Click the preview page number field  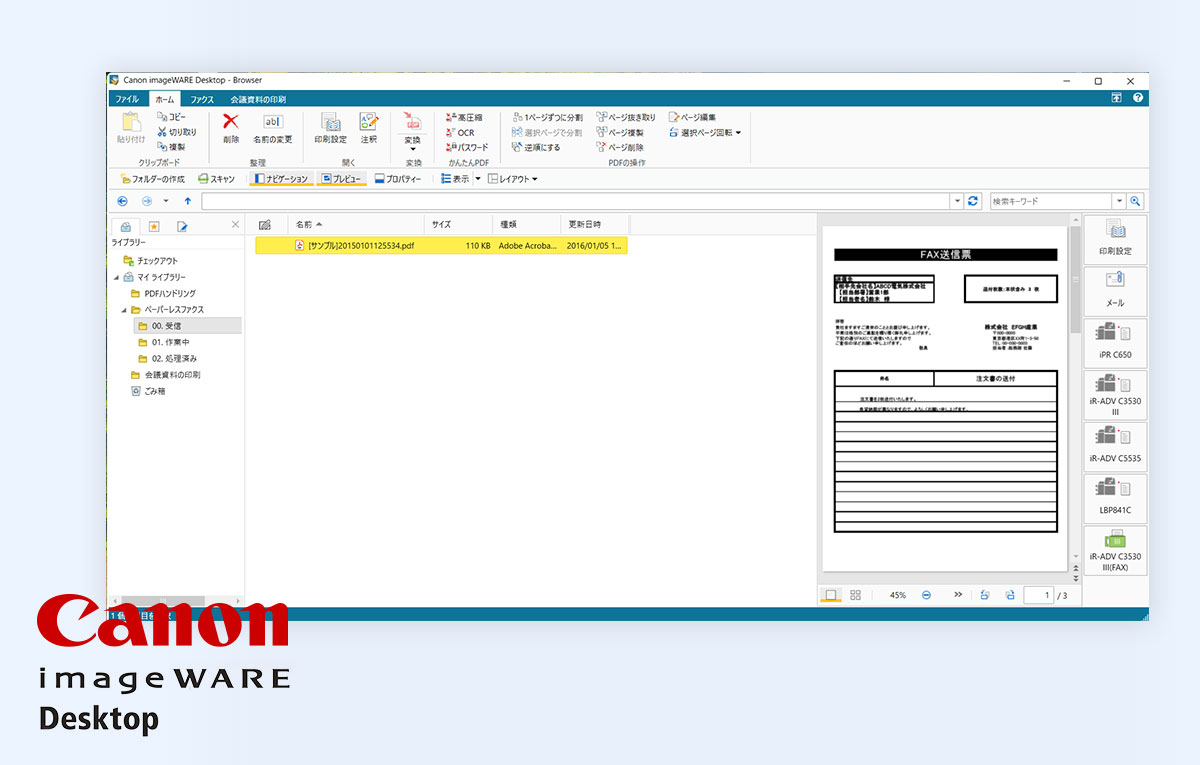tap(1038, 595)
